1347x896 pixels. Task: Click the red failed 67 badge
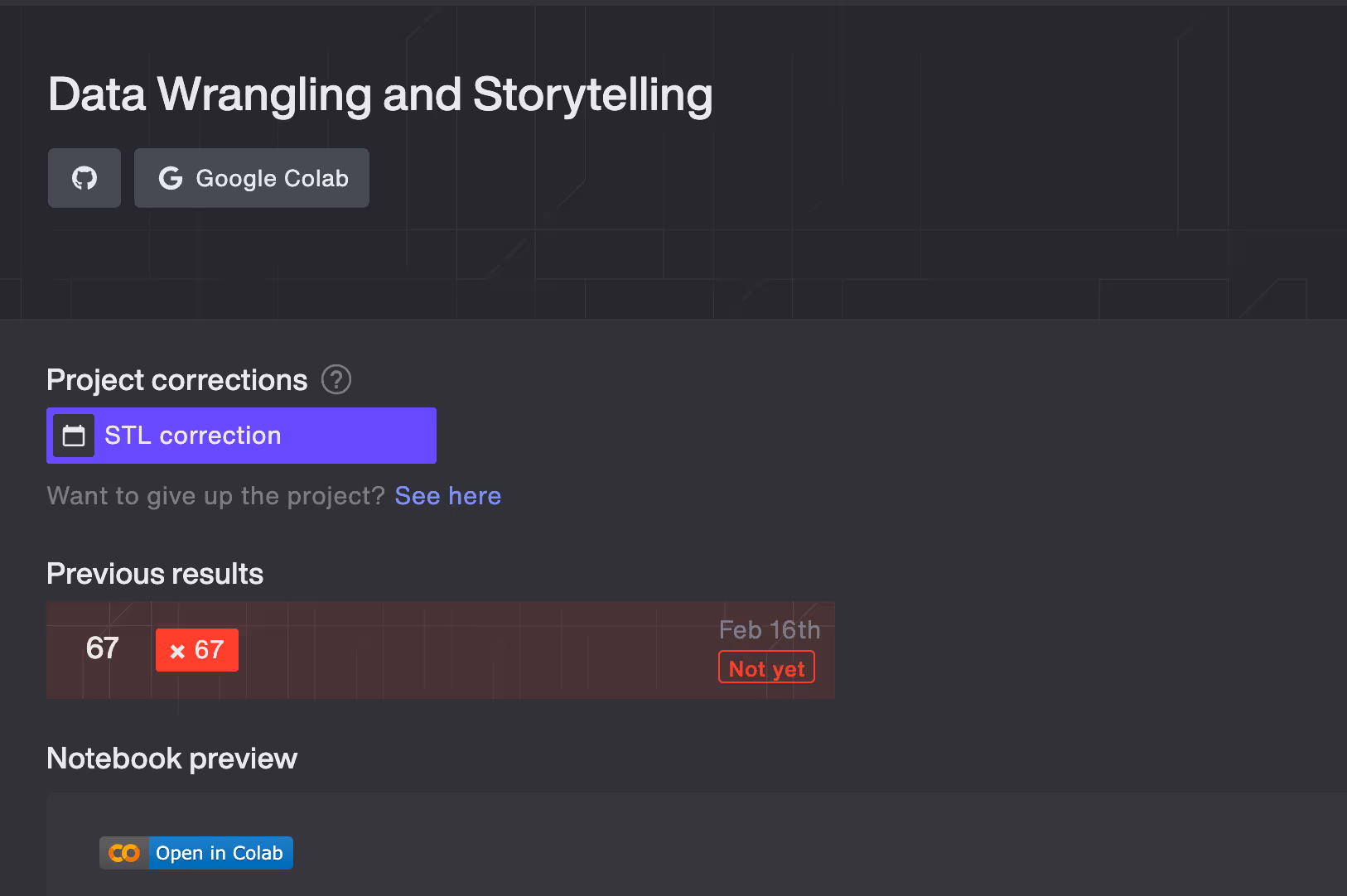tap(197, 650)
